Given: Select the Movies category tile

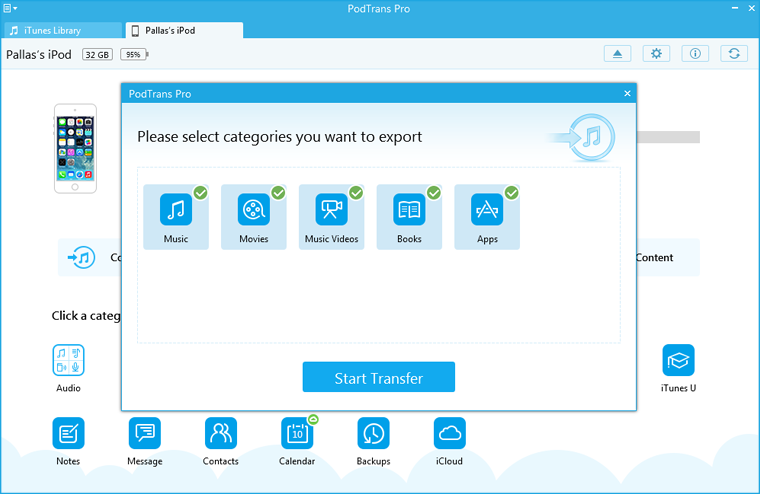Looking at the screenshot, I should click(254, 216).
